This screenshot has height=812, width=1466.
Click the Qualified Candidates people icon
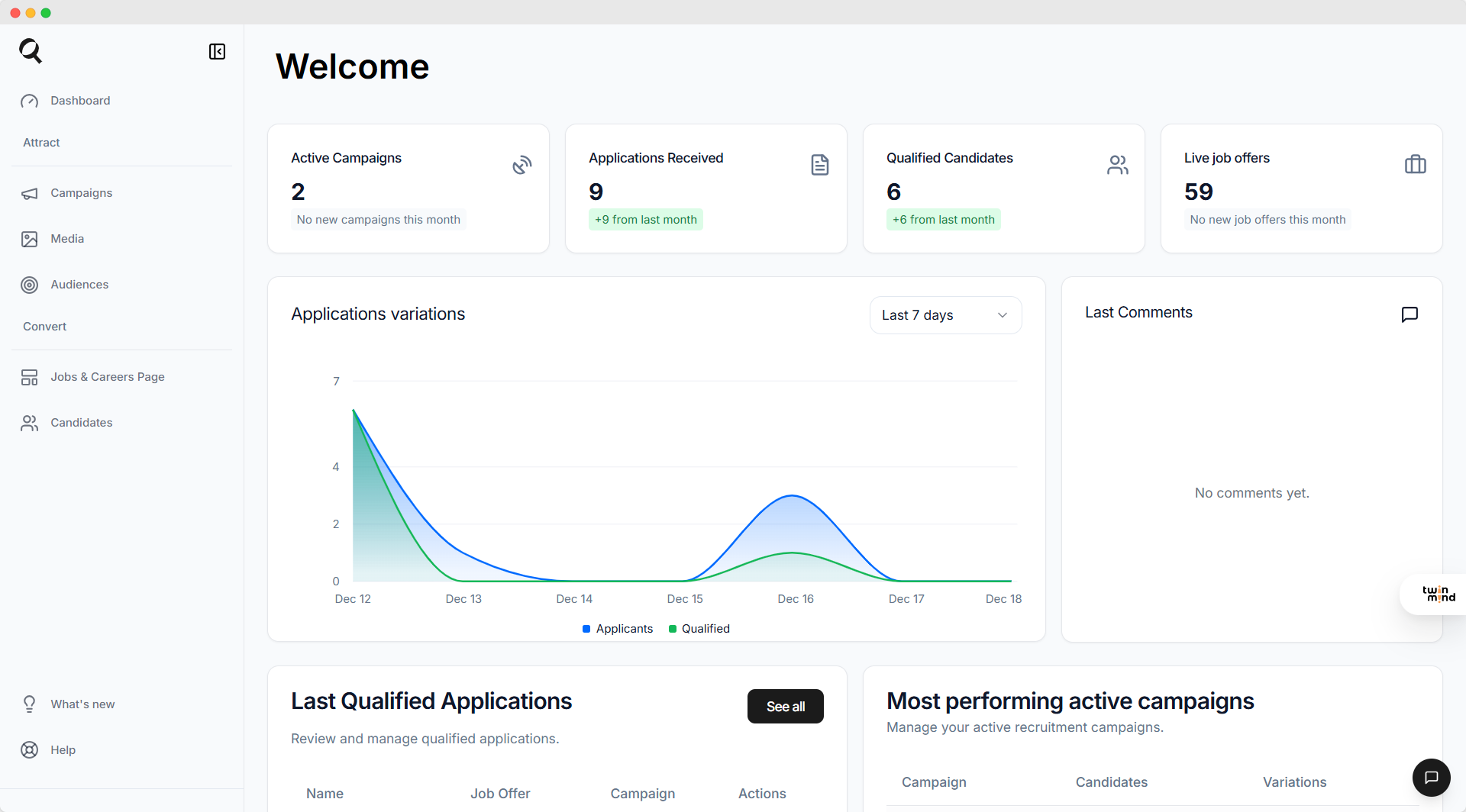pos(1117,165)
